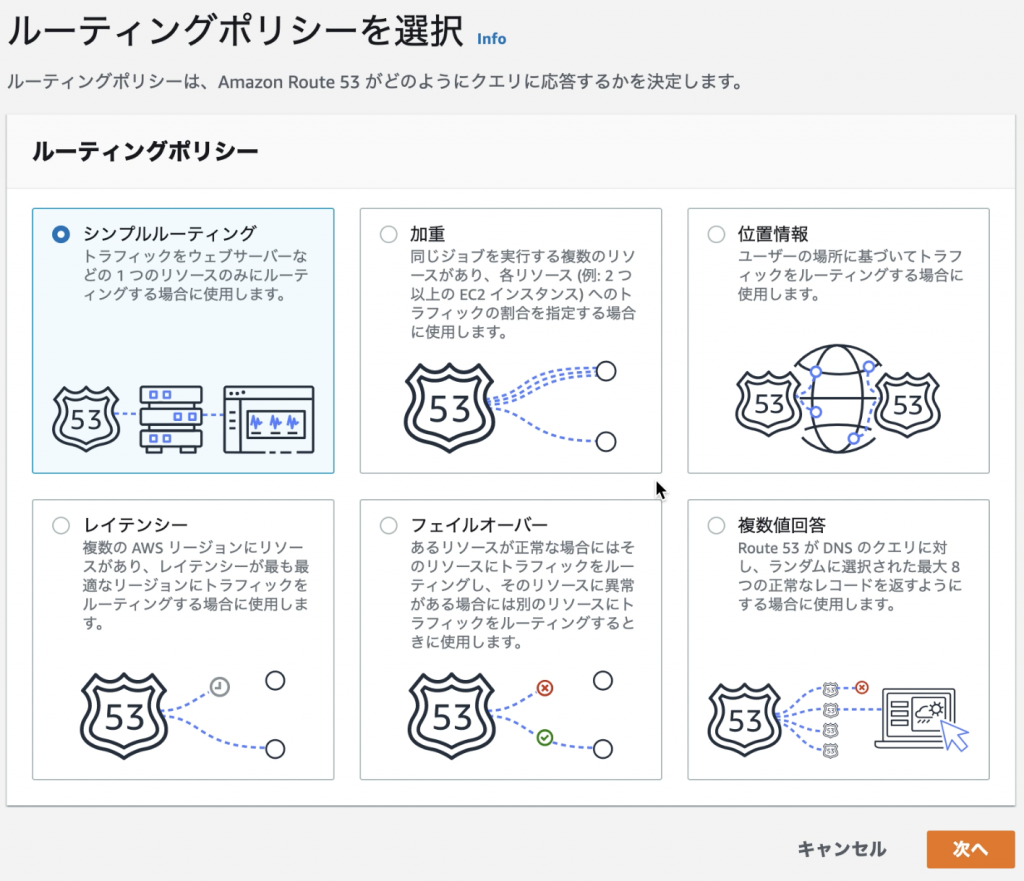Click the 位置情報 description paragraph
This screenshot has width=1024, height=881.
(850, 275)
